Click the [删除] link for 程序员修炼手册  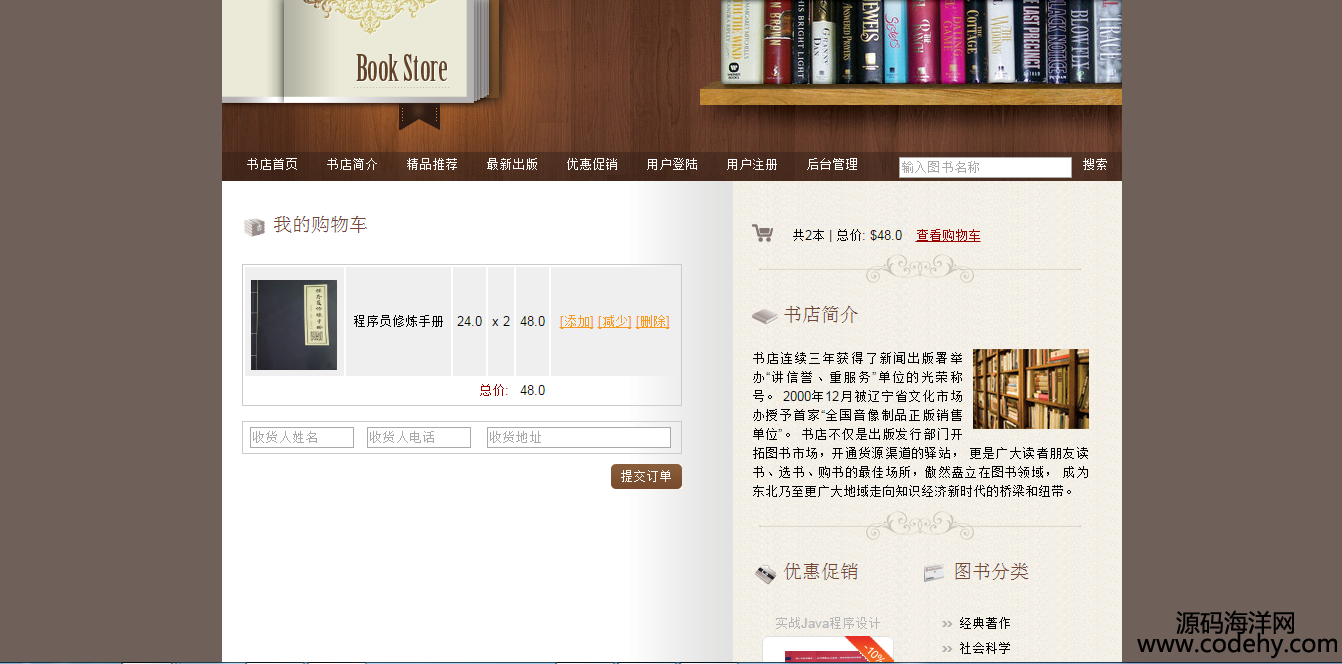[653, 322]
